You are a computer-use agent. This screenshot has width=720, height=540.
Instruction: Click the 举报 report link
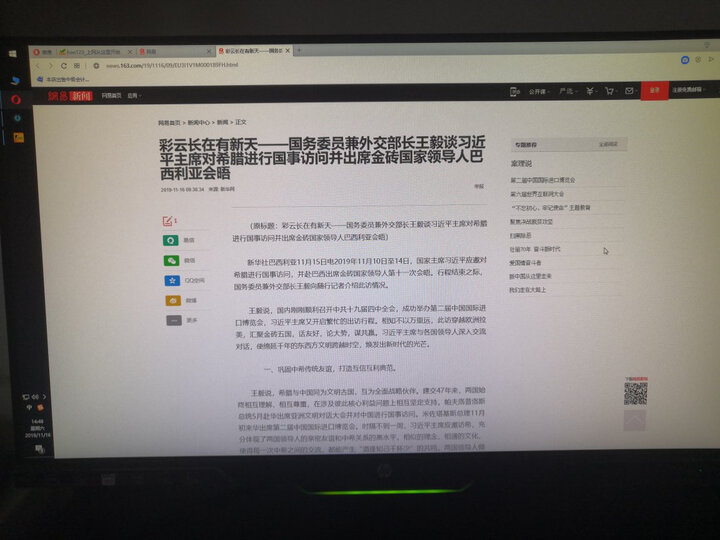pyautogui.click(x=479, y=186)
